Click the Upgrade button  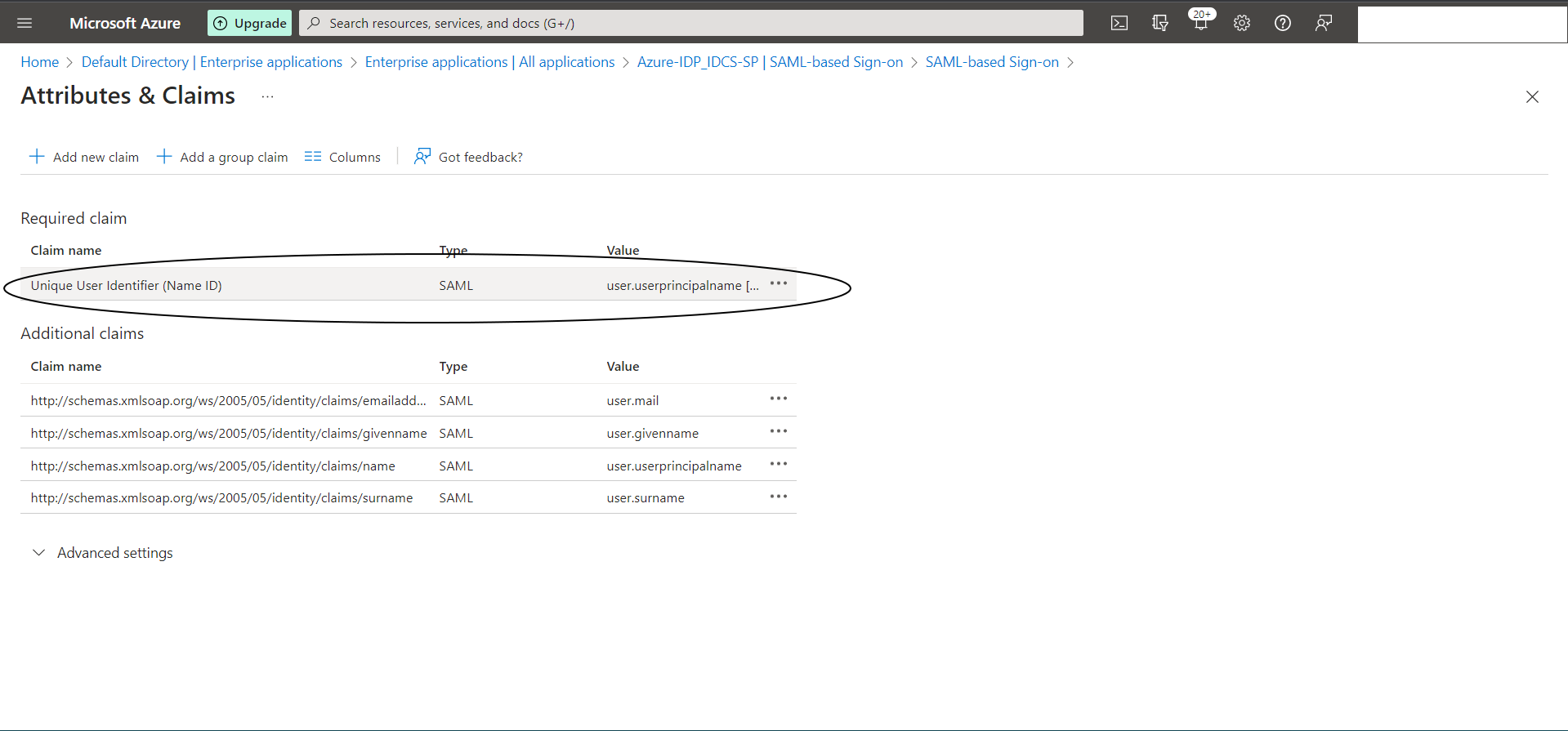[250, 23]
